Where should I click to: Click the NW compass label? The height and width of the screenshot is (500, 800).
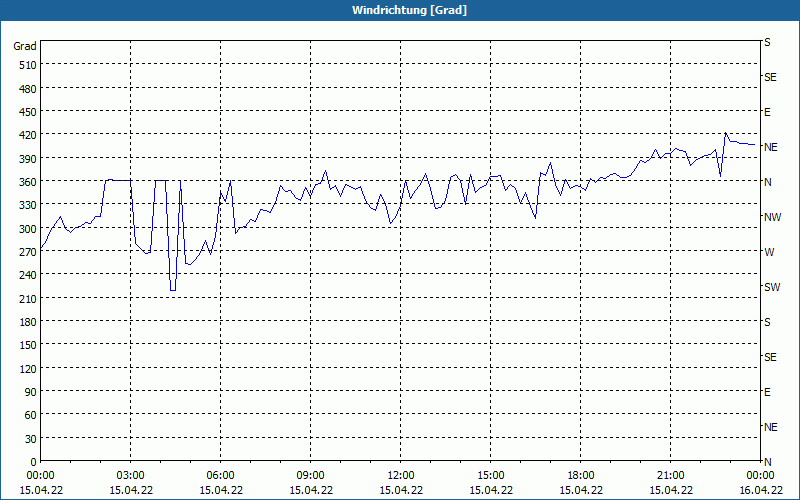(x=772, y=217)
